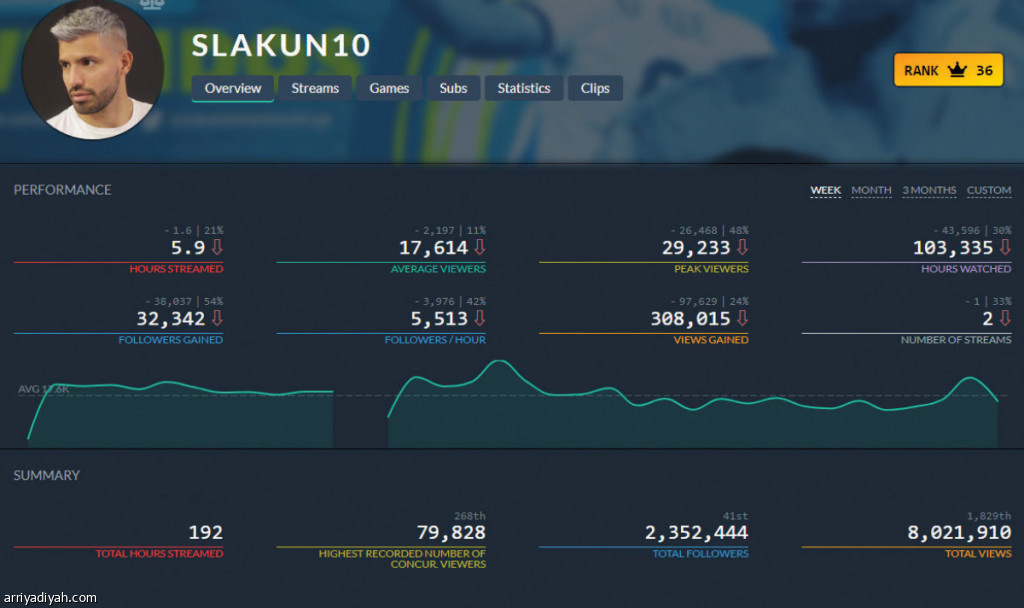Click the FOLLOWERS GAINED label

coord(170,340)
